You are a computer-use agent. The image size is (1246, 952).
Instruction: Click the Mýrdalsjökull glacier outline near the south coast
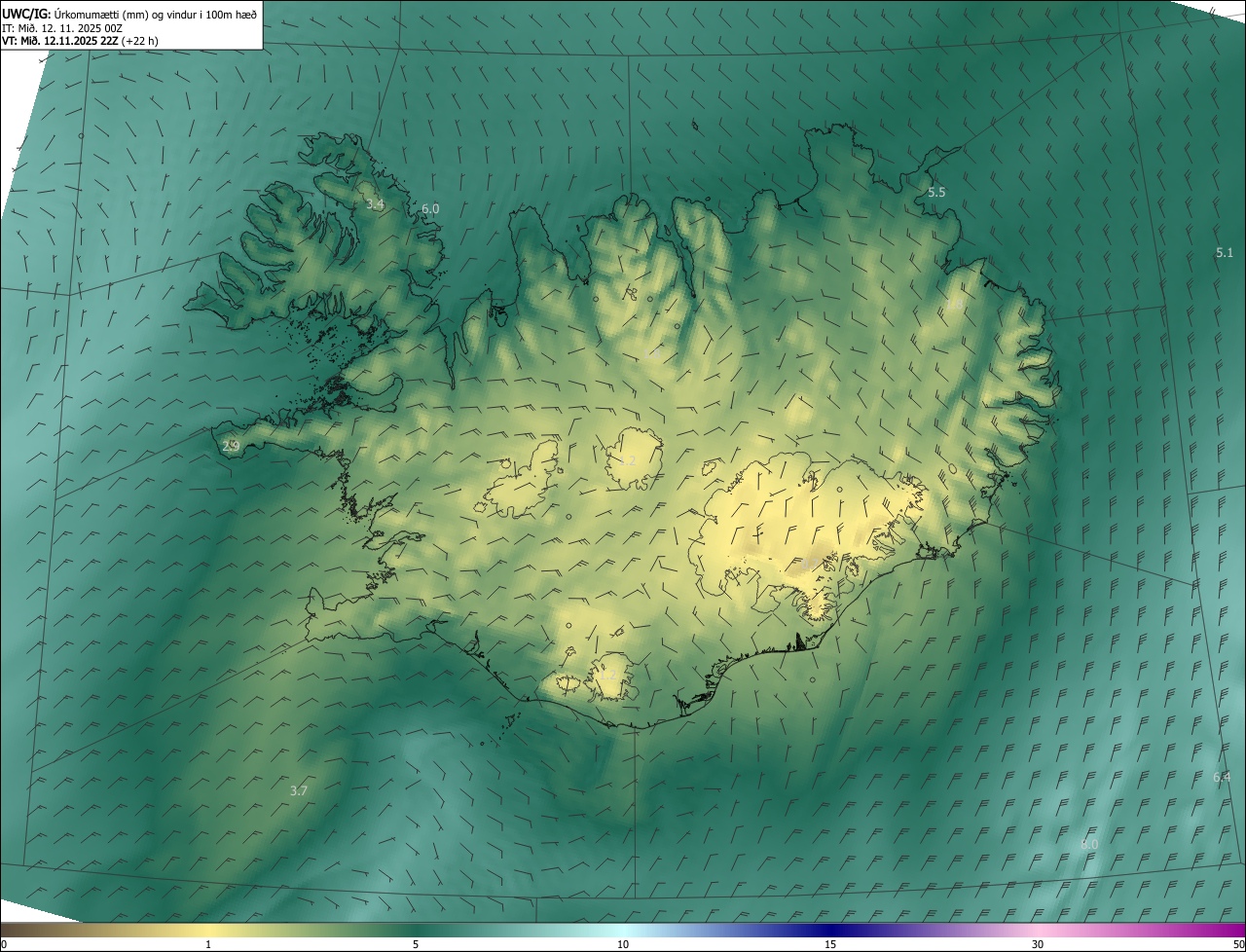coord(611,676)
